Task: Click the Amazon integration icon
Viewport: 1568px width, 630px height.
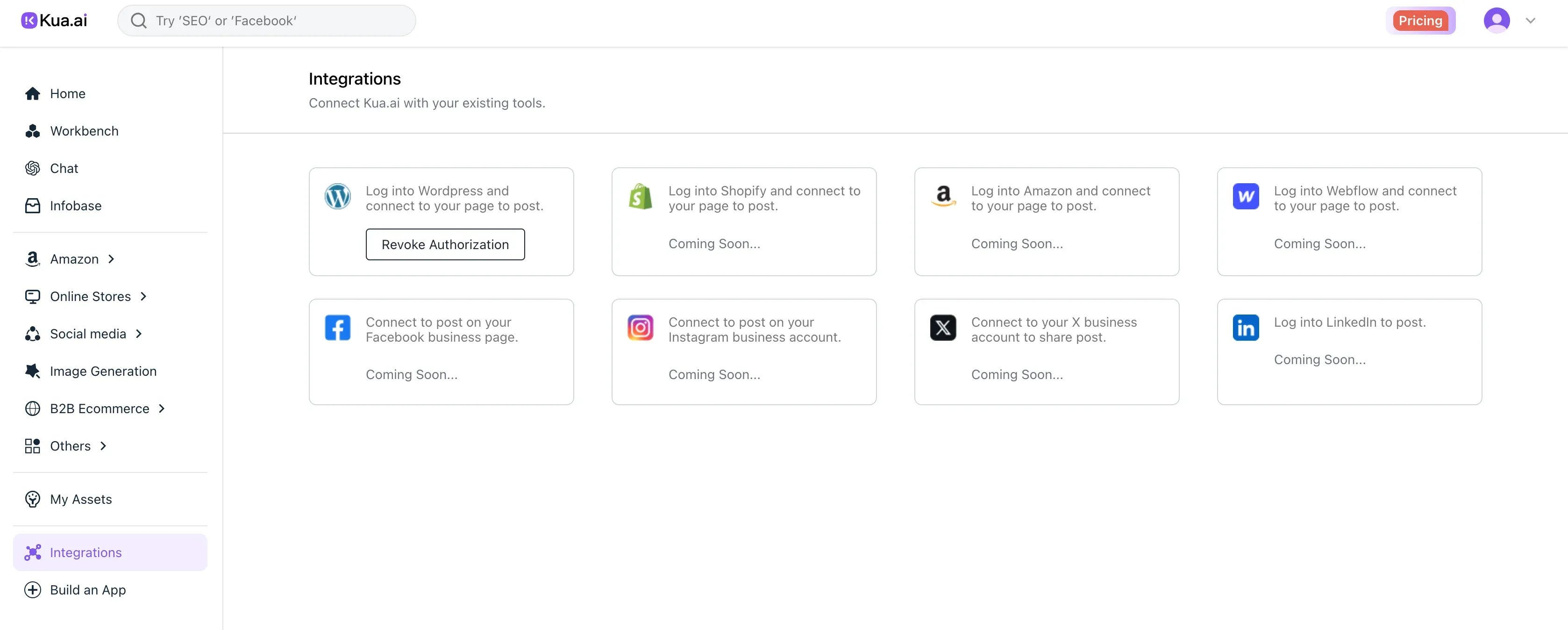Action: pyautogui.click(x=942, y=196)
